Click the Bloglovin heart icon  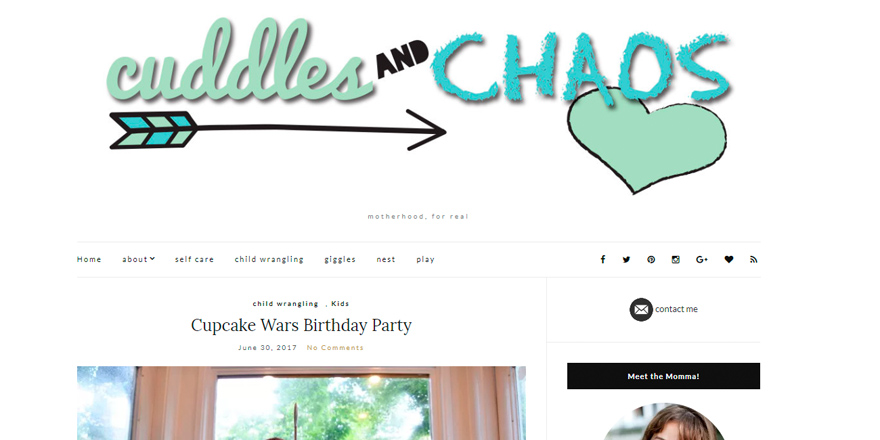(728, 259)
